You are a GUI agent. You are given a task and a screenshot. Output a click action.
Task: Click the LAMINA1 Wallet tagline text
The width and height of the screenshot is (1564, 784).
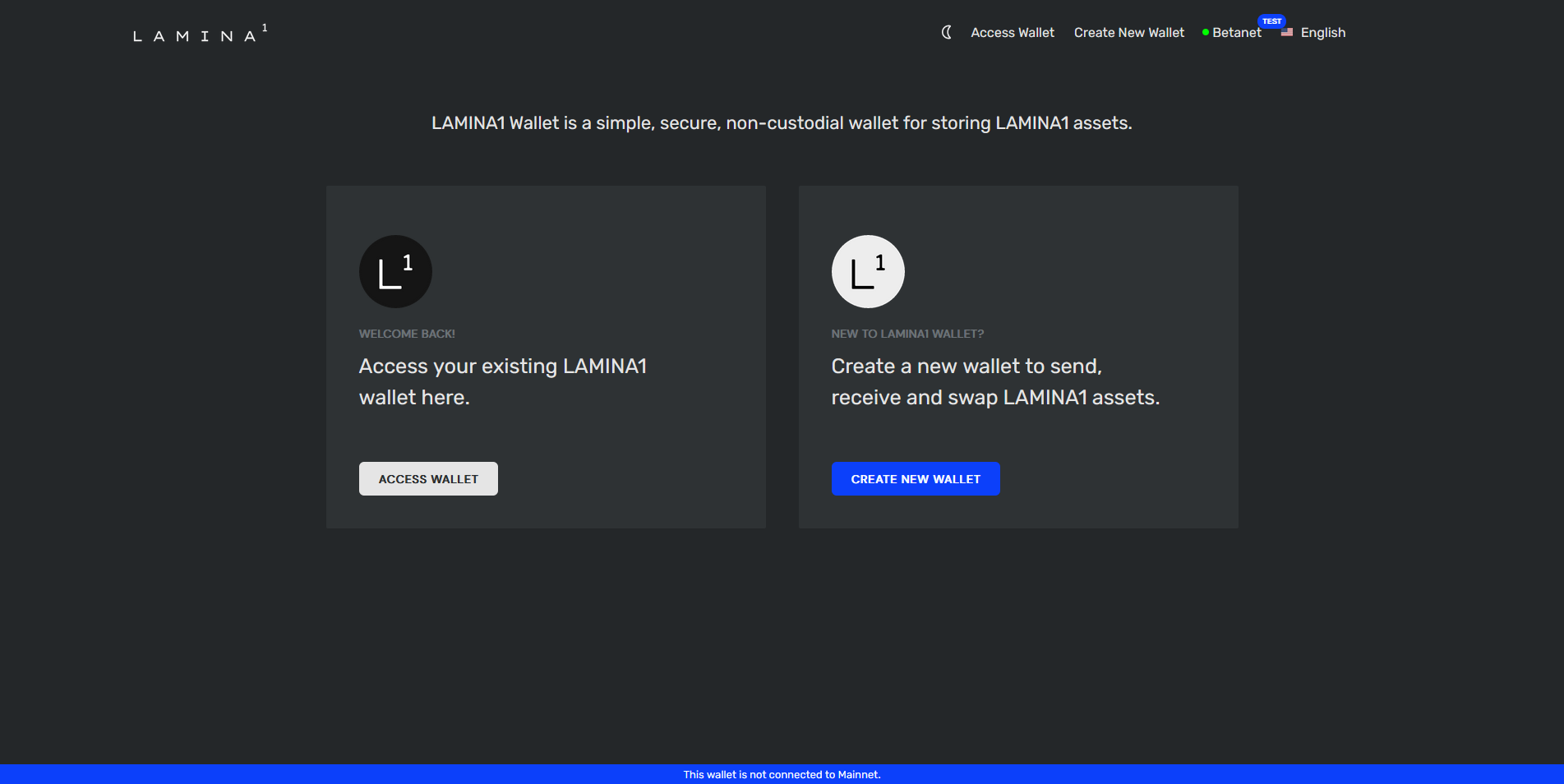pyautogui.click(x=782, y=123)
